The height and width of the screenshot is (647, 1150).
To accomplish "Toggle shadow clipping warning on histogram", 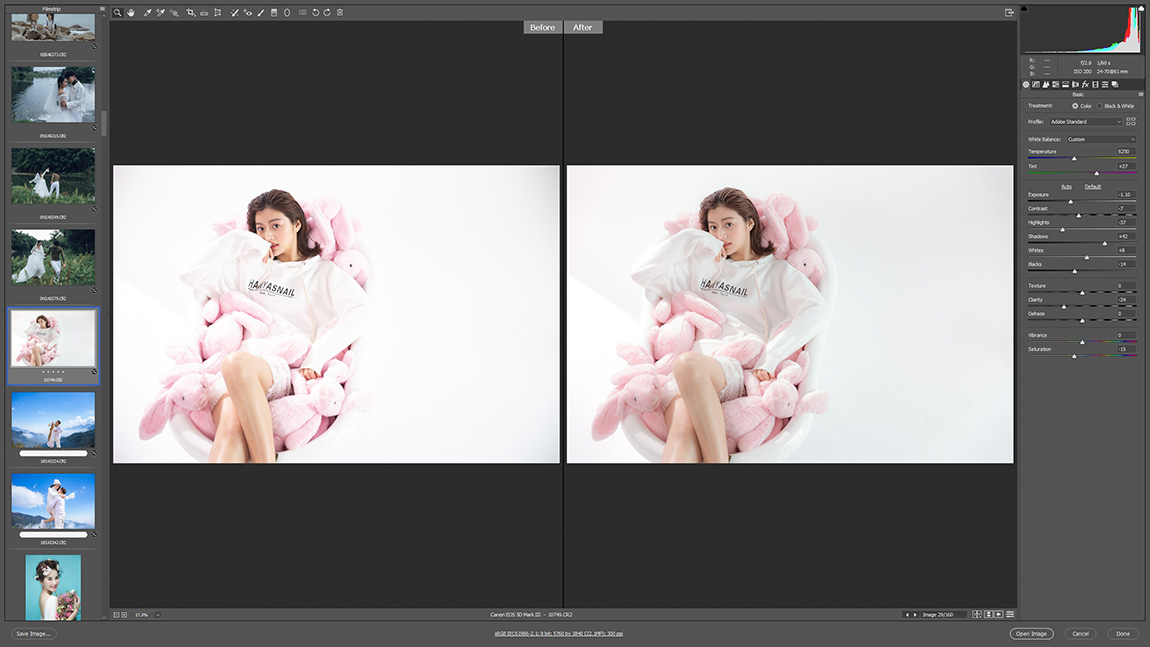I will [1024, 9].
